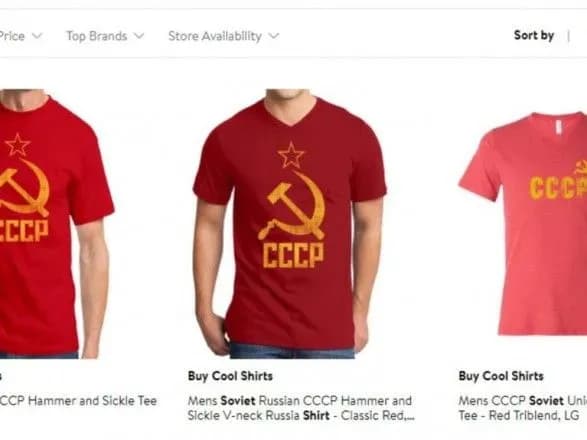The width and height of the screenshot is (587, 440).
Task: Open the light red triblend CCCP tee image
Action: pos(523,224)
